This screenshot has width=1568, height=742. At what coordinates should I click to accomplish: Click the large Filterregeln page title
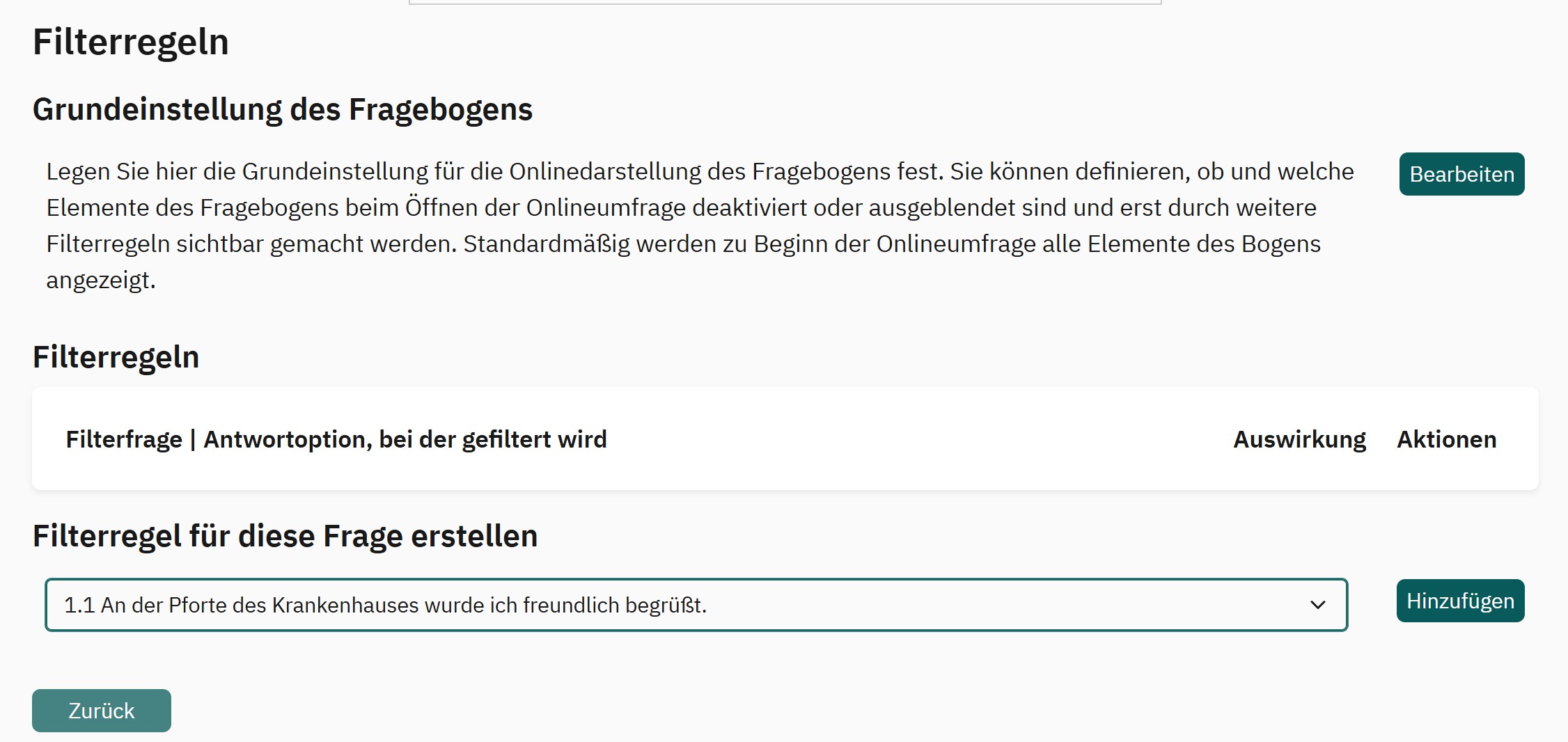(130, 42)
